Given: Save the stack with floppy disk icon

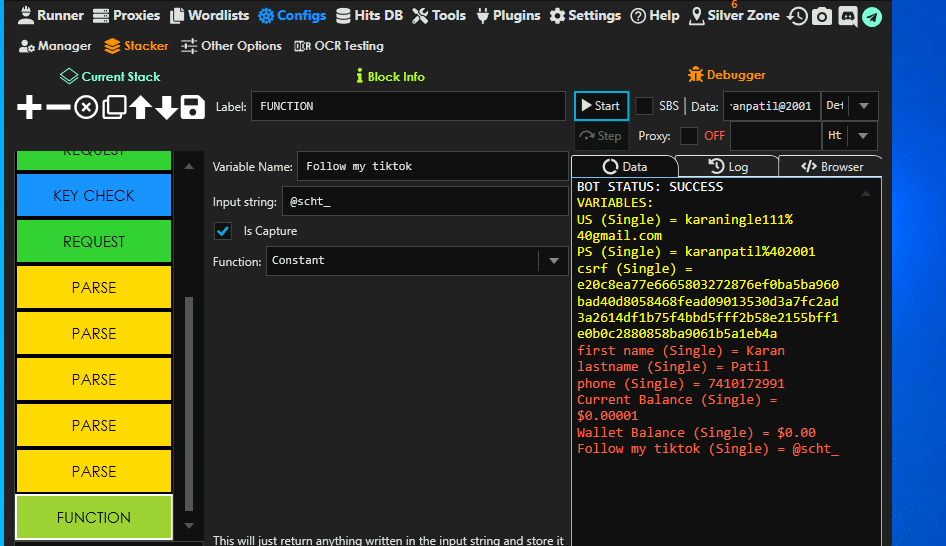Looking at the screenshot, I should [193, 108].
